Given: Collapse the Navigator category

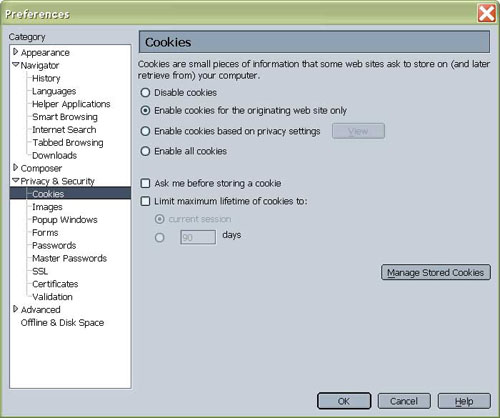Looking at the screenshot, I should pos(15,65).
